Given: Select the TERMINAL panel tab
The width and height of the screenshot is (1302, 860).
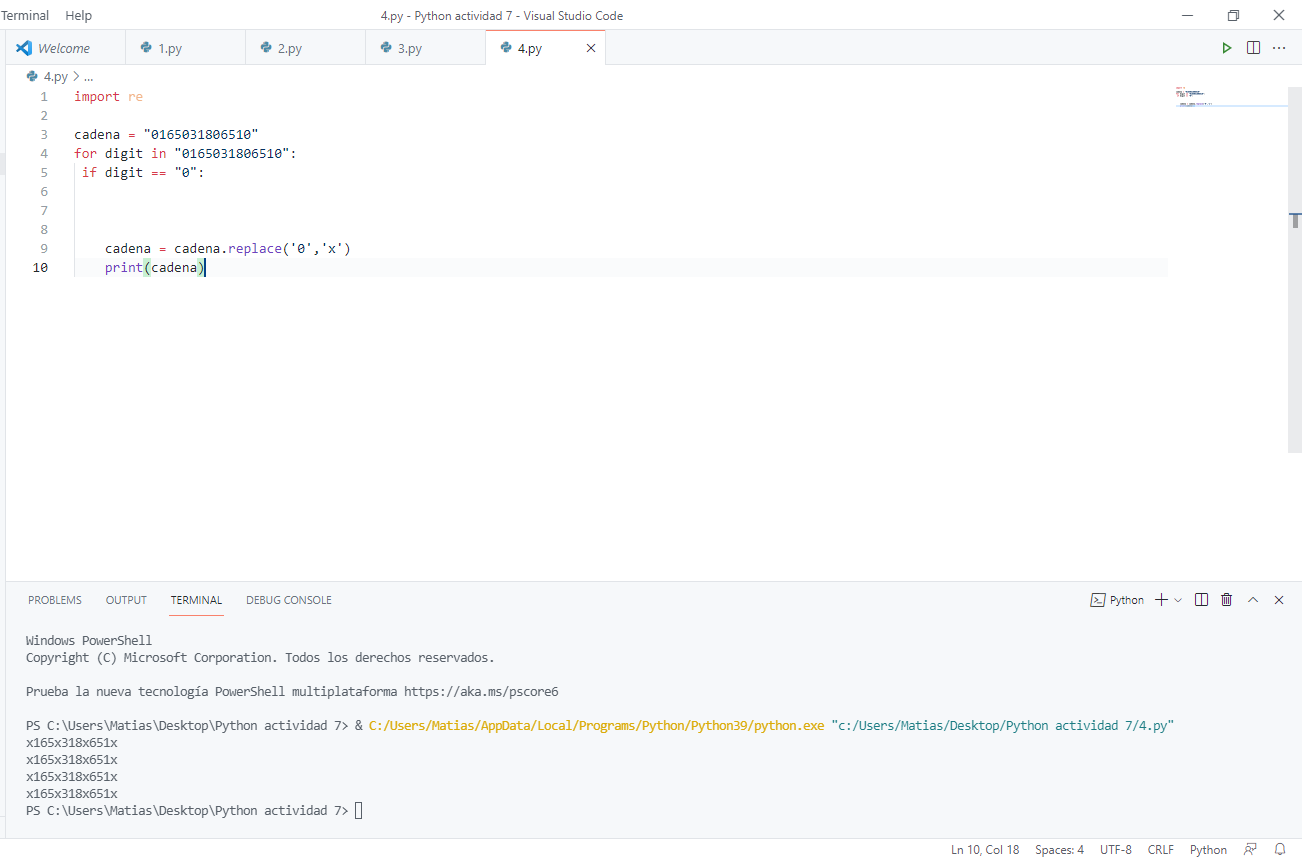Looking at the screenshot, I should [x=196, y=600].
